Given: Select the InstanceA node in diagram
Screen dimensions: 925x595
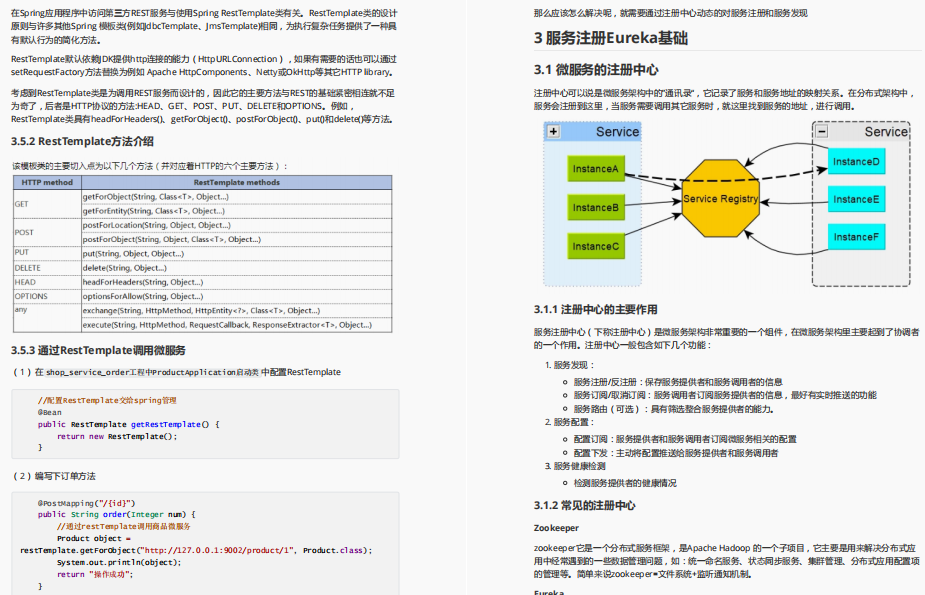Looking at the screenshot, I should (x=596, y=169).
